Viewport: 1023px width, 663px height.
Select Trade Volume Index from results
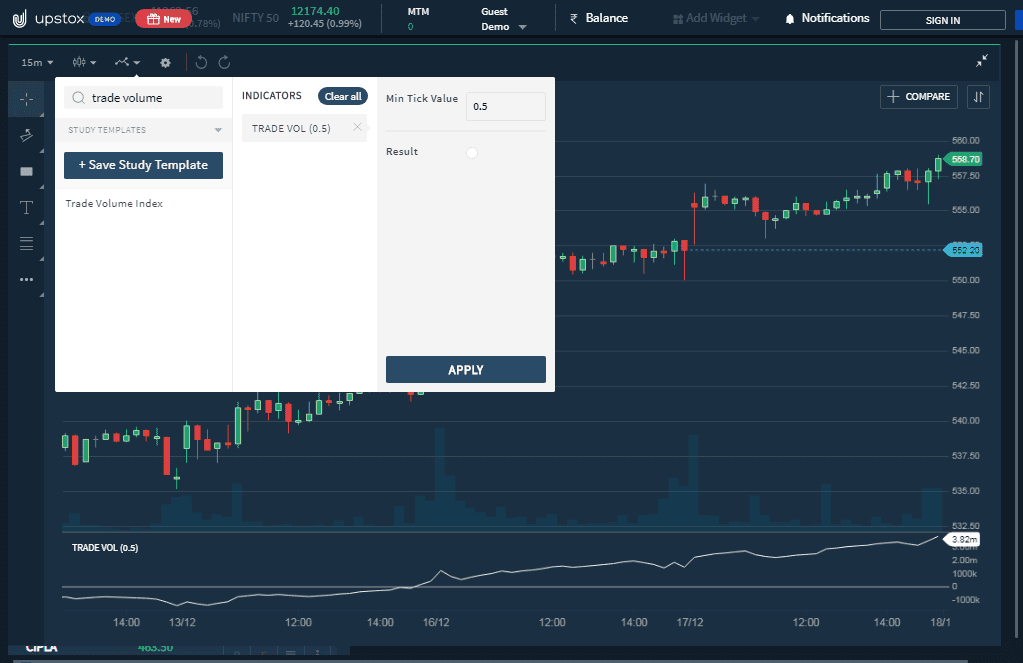[x=114, y=204]
